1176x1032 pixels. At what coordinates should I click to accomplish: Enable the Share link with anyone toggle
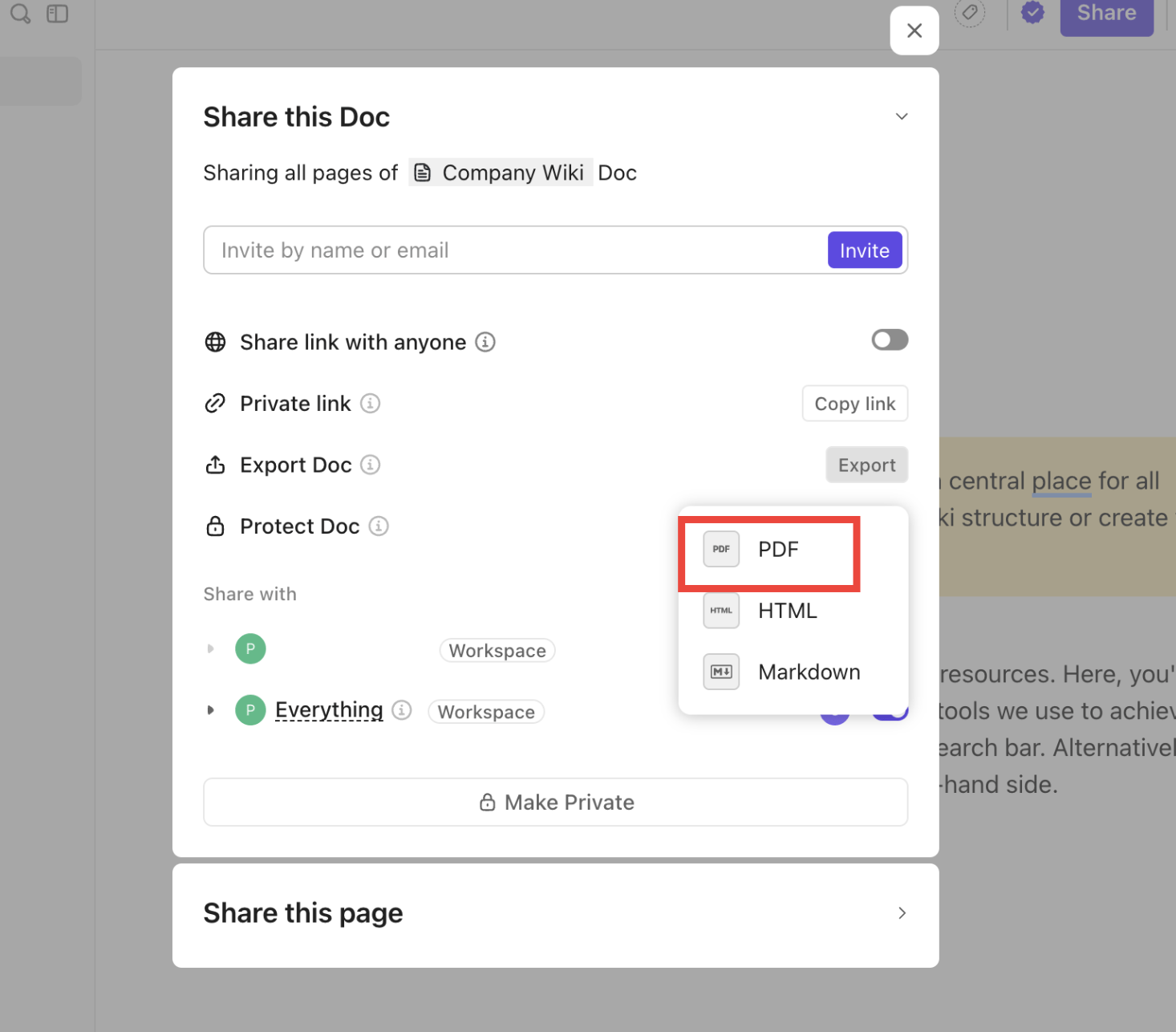(890, 339)
